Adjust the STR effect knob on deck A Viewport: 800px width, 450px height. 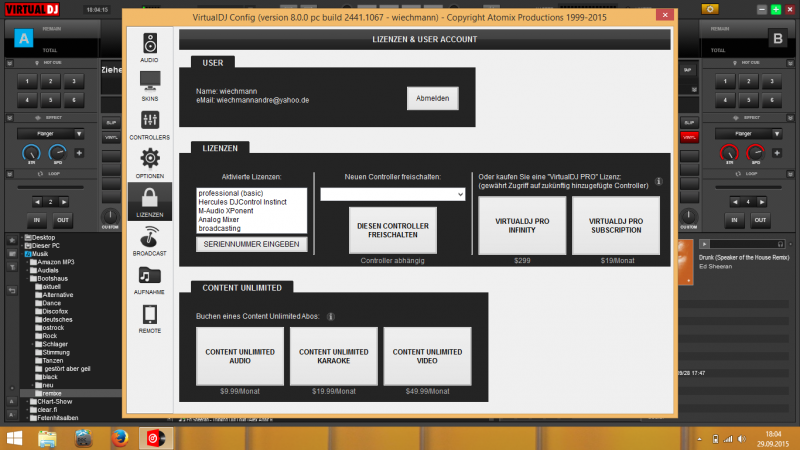31,153
